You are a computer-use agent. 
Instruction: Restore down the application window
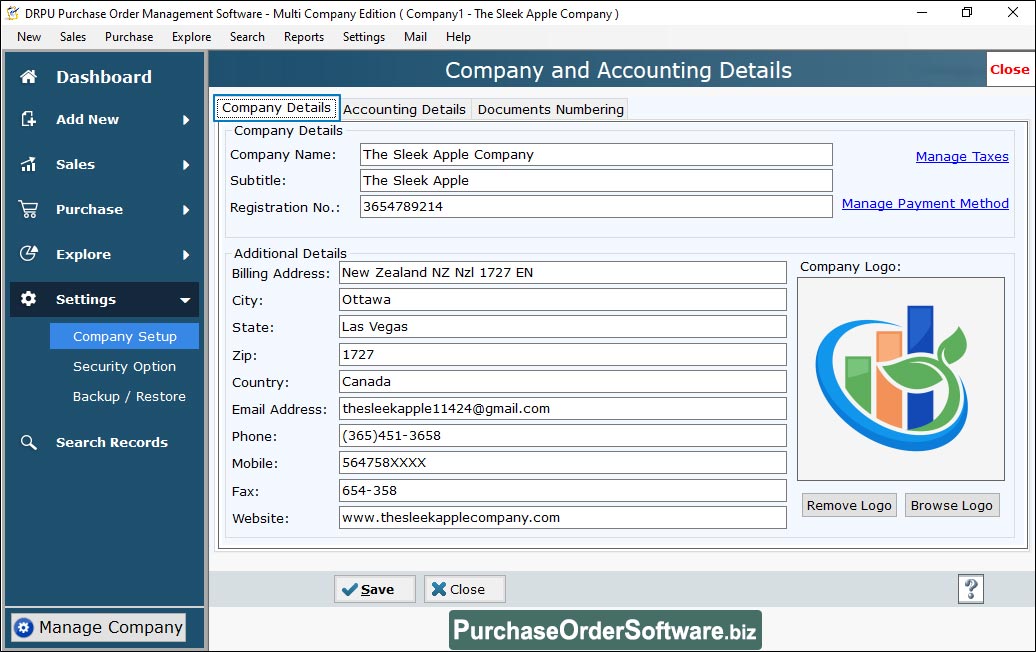click(x=967, y=13)
